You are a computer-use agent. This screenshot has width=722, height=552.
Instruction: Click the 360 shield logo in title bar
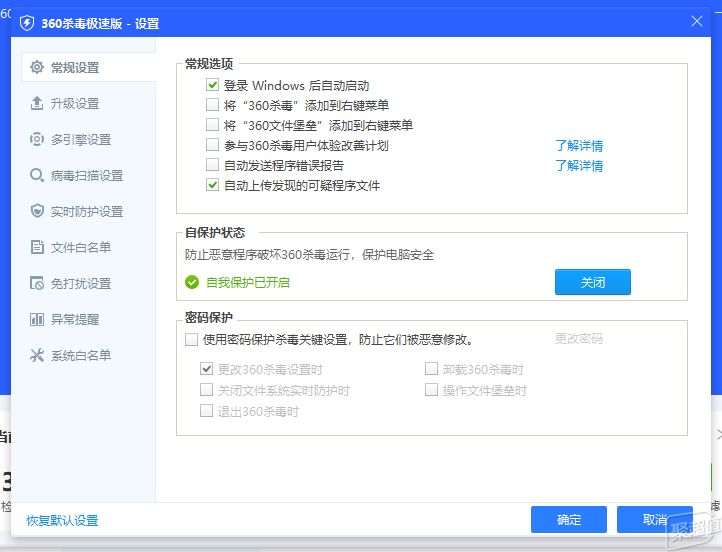tap(27, 23)
